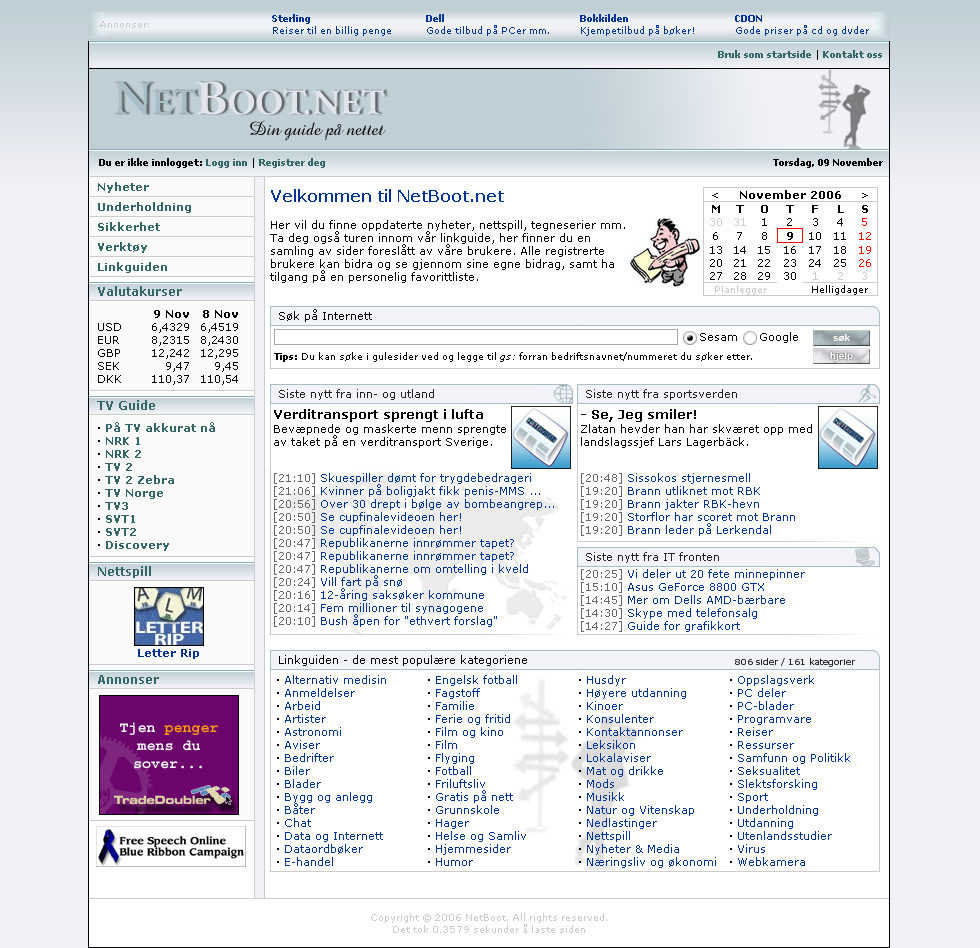This screenshot has height=948, width=980.
Task: Select the Sesam search engine radio button
Action: (x=690, y=338)
